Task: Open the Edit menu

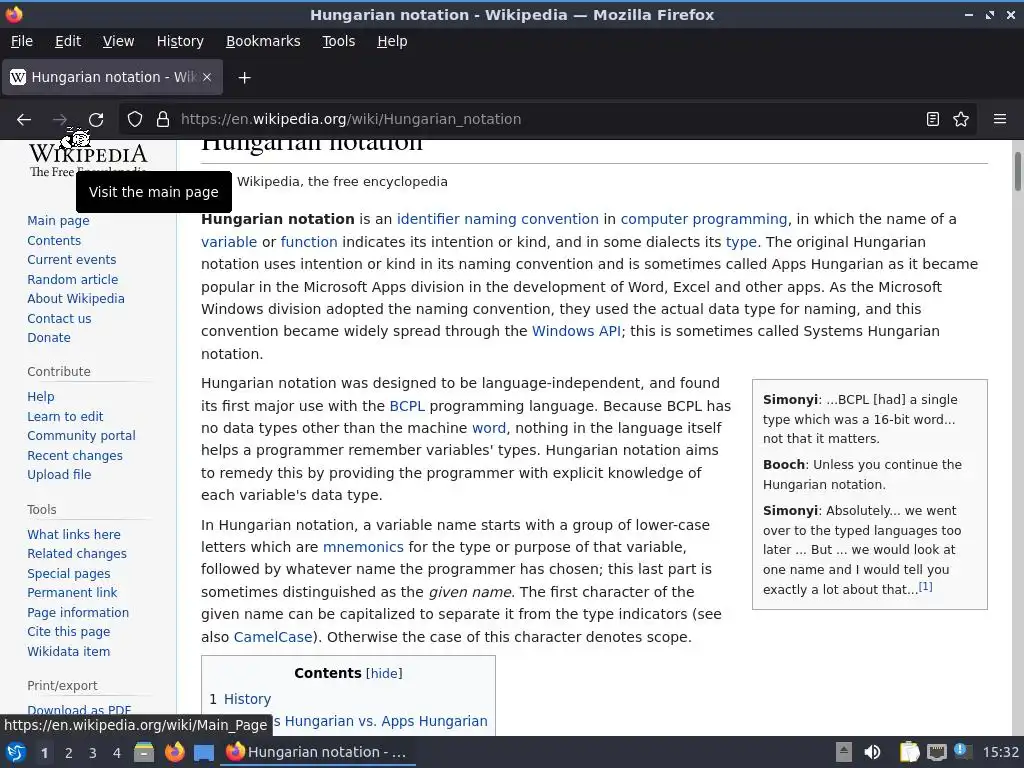Action: [68, 41]
